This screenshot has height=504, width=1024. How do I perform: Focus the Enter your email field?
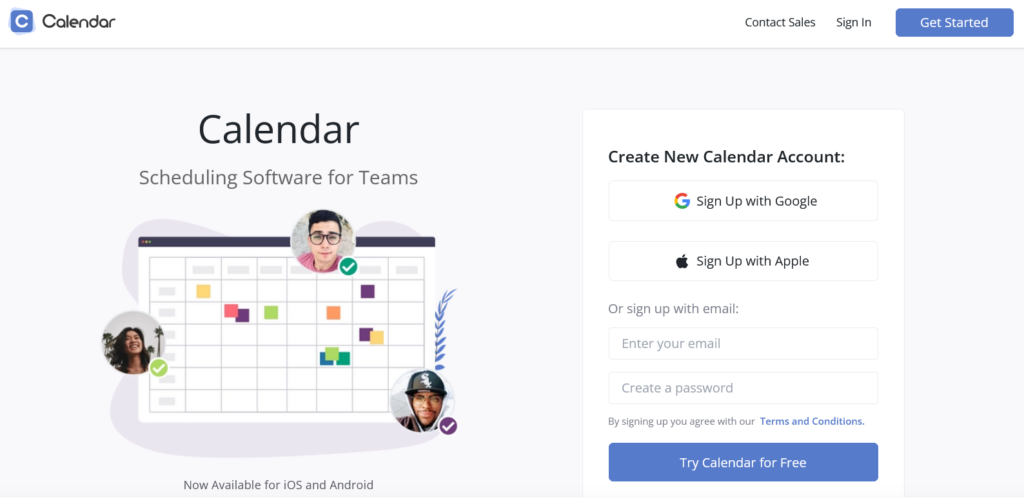743,343
